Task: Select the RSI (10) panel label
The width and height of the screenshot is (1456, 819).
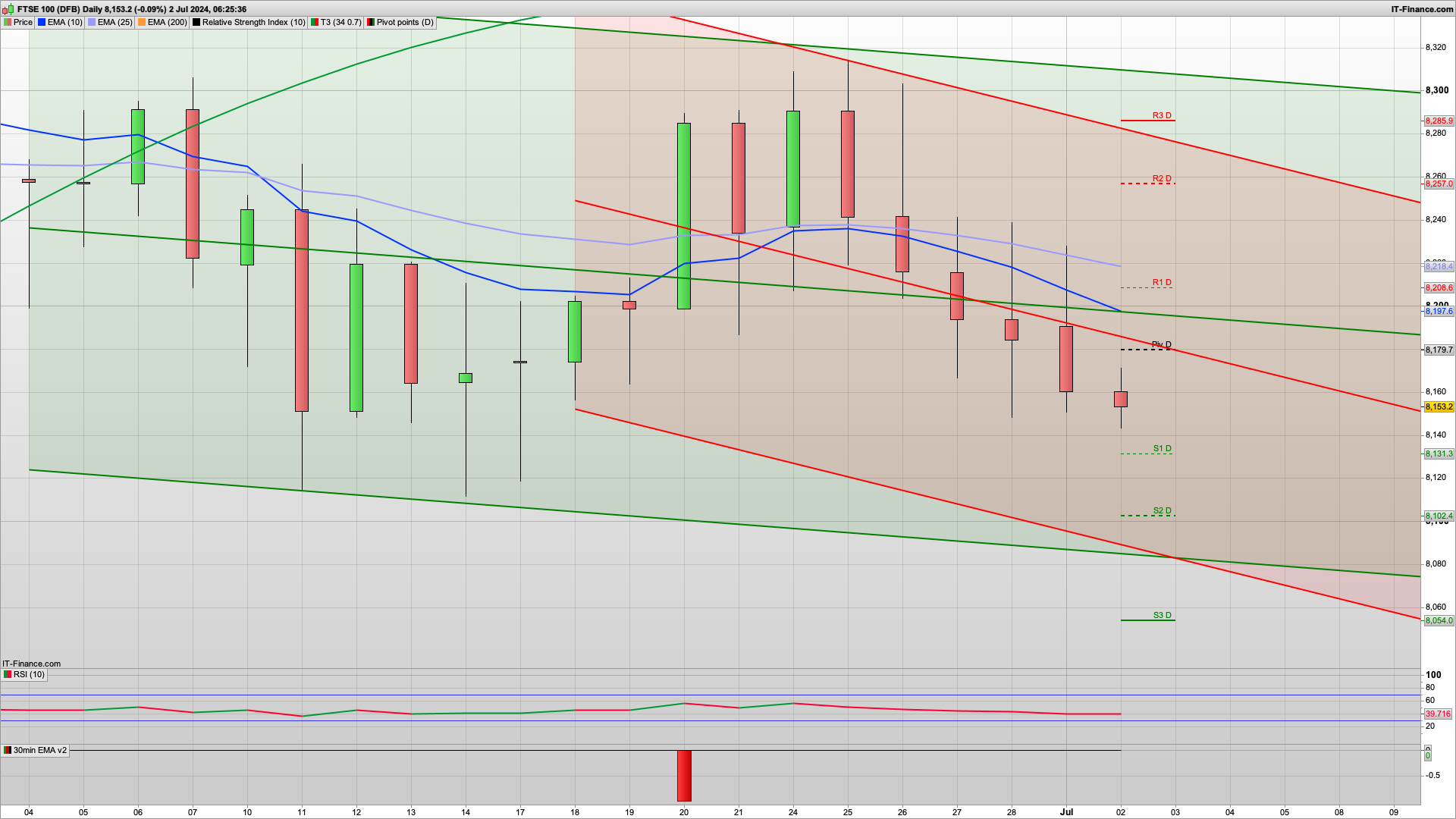Action: click(x=24, y=674)
